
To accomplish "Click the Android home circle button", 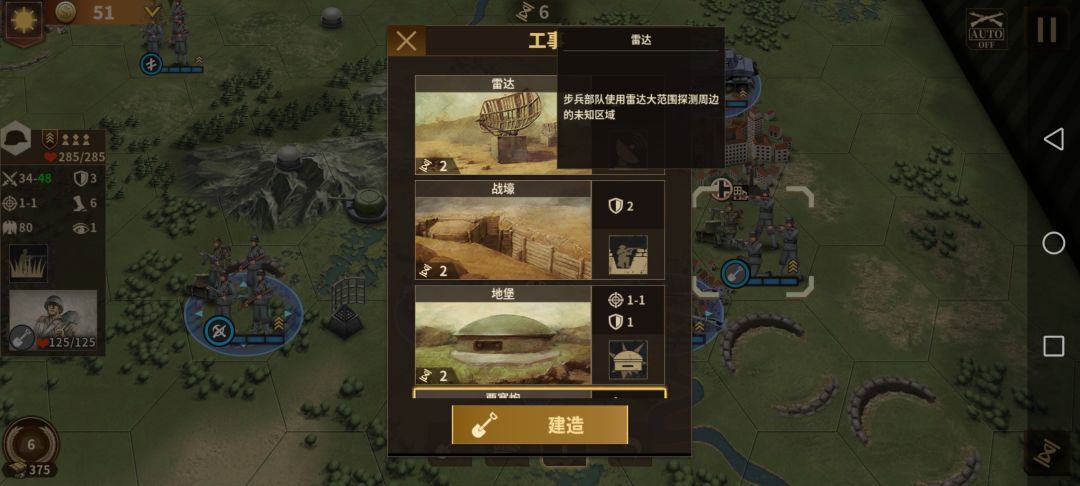I will (x=1053, y=243).
